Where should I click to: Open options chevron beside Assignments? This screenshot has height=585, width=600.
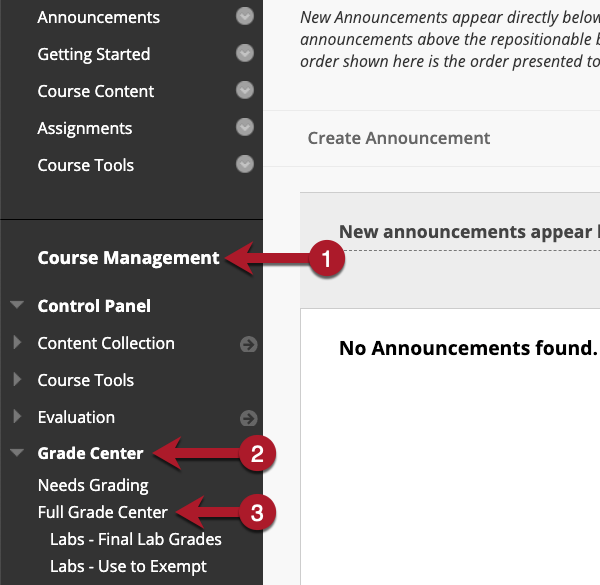pos(245,127)
